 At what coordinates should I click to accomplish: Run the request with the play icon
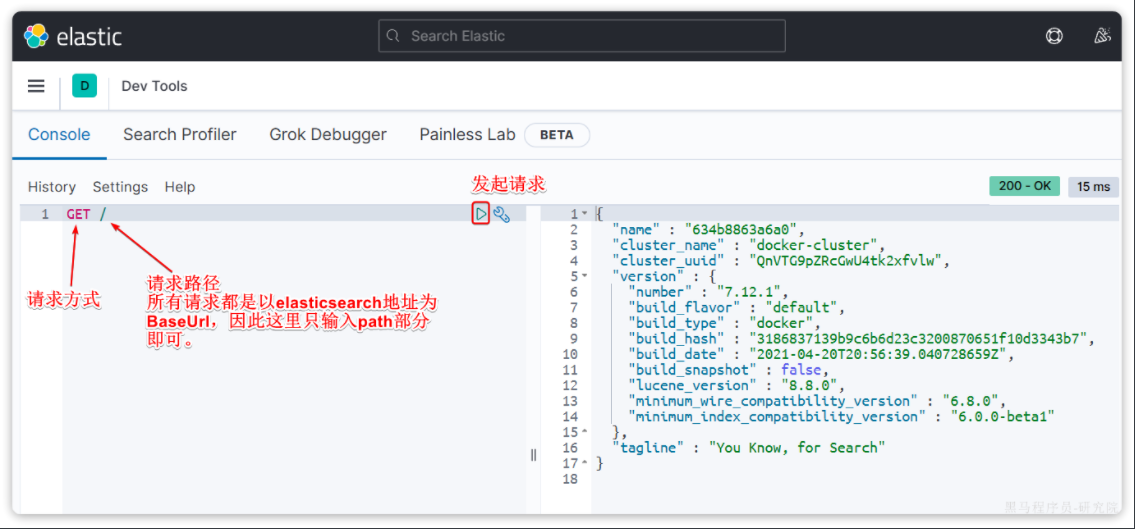481,214
